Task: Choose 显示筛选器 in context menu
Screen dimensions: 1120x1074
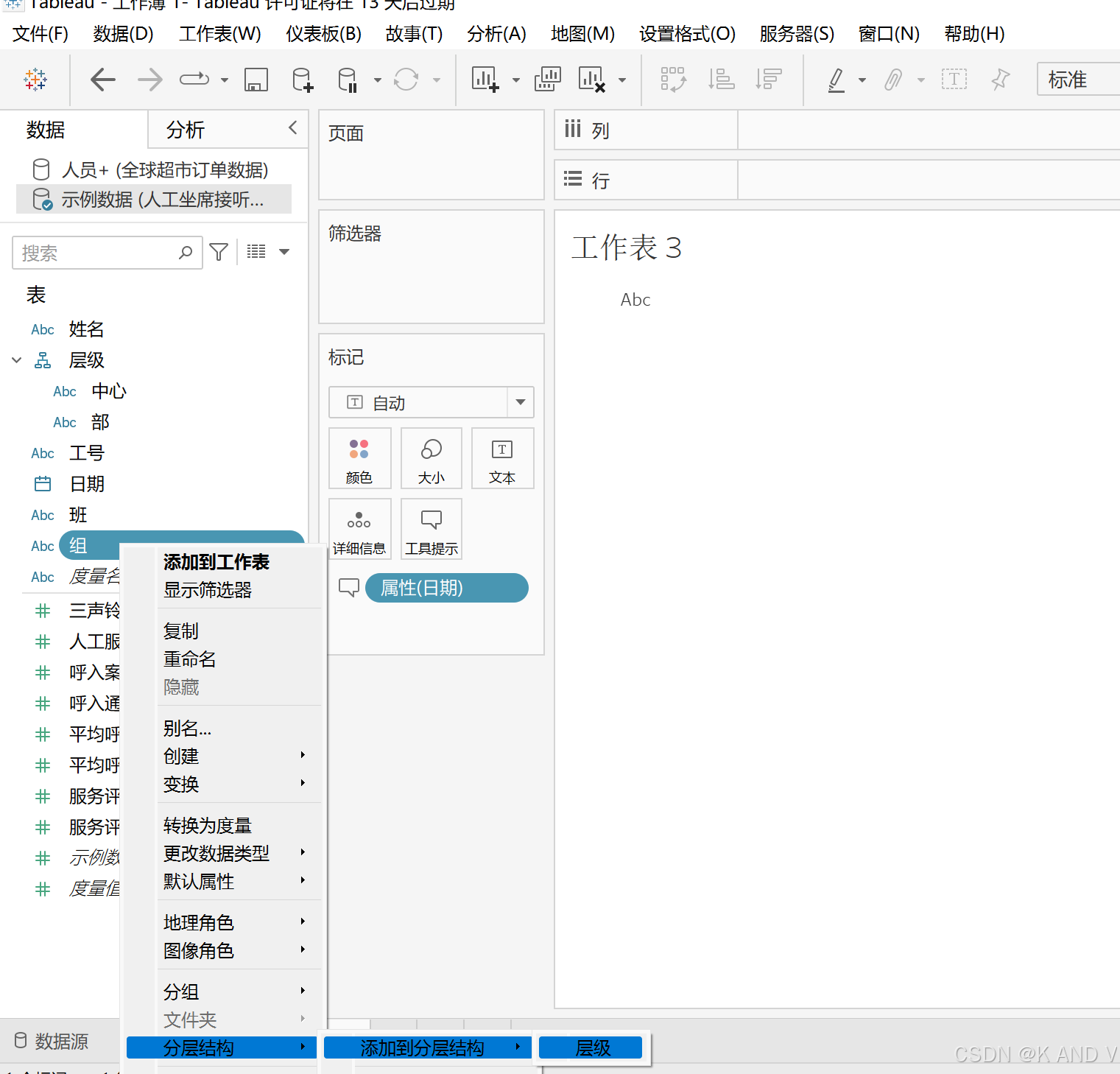Action: (x=208, y=590)
